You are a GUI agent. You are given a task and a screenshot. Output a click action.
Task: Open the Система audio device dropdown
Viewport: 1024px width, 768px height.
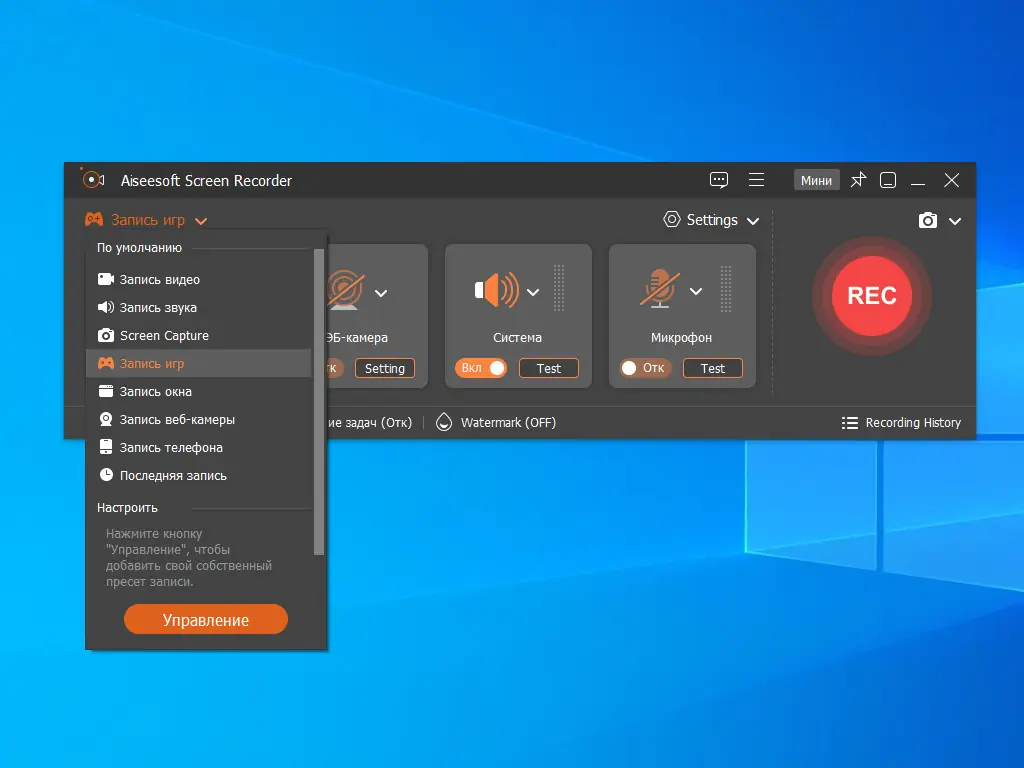coord(533,292)
